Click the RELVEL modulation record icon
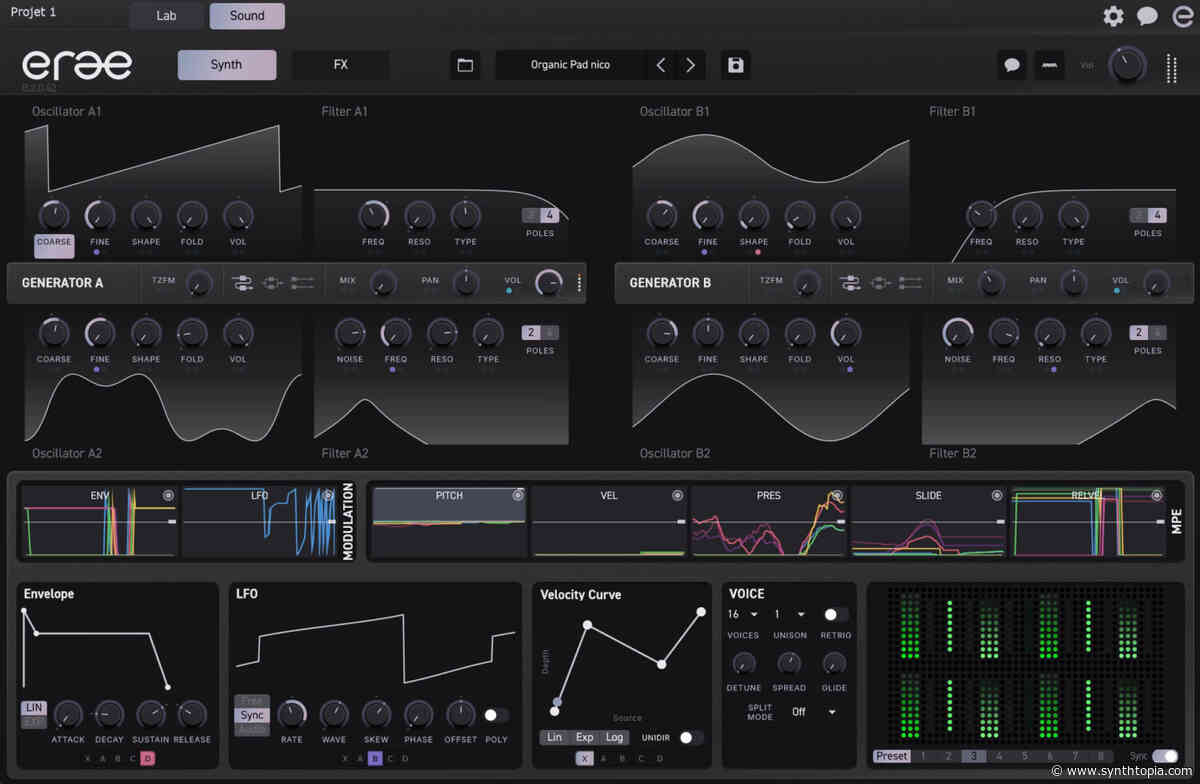Image resolution: width=1200 pixels, height=784 pixels. click(1157, 495)
